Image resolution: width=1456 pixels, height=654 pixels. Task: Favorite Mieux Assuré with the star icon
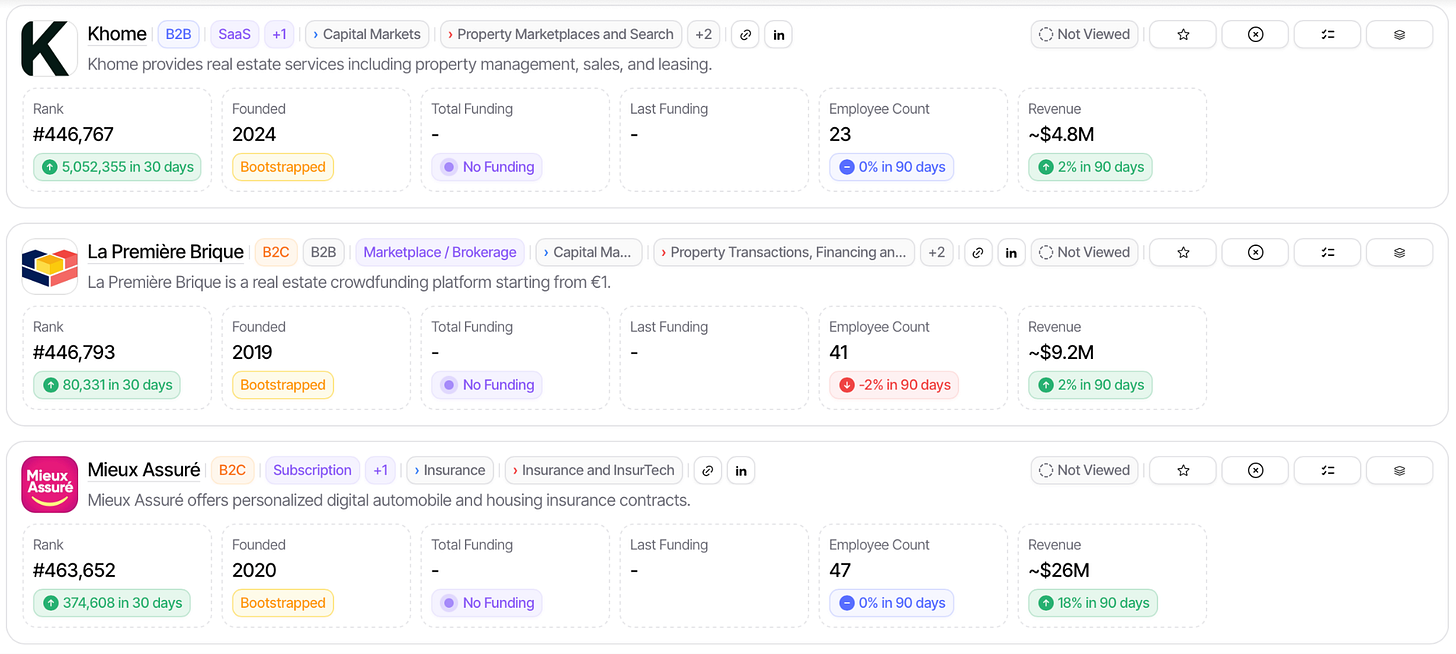[1183, 470]
